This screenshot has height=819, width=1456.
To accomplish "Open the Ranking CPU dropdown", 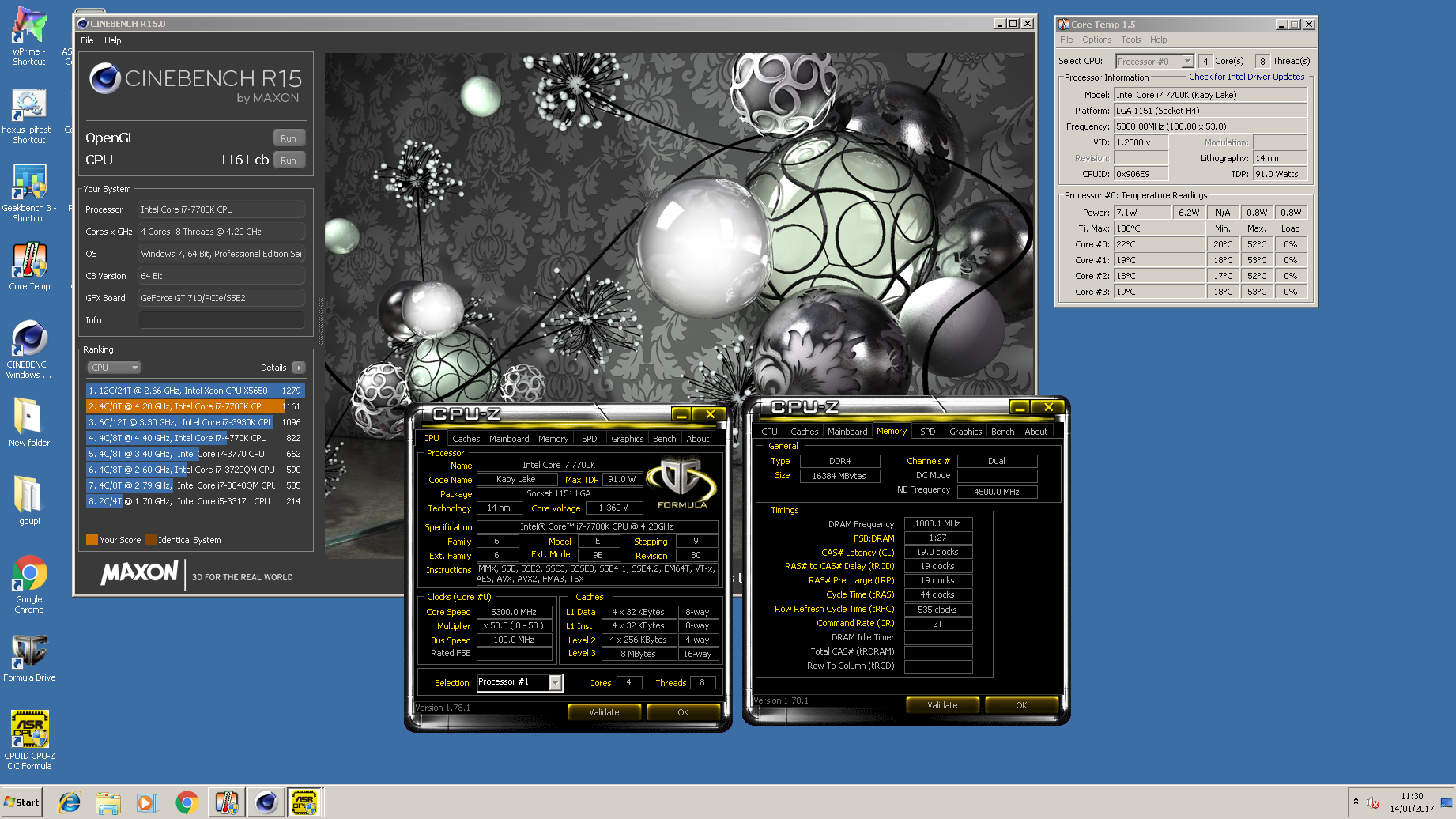I will point(115,368).
